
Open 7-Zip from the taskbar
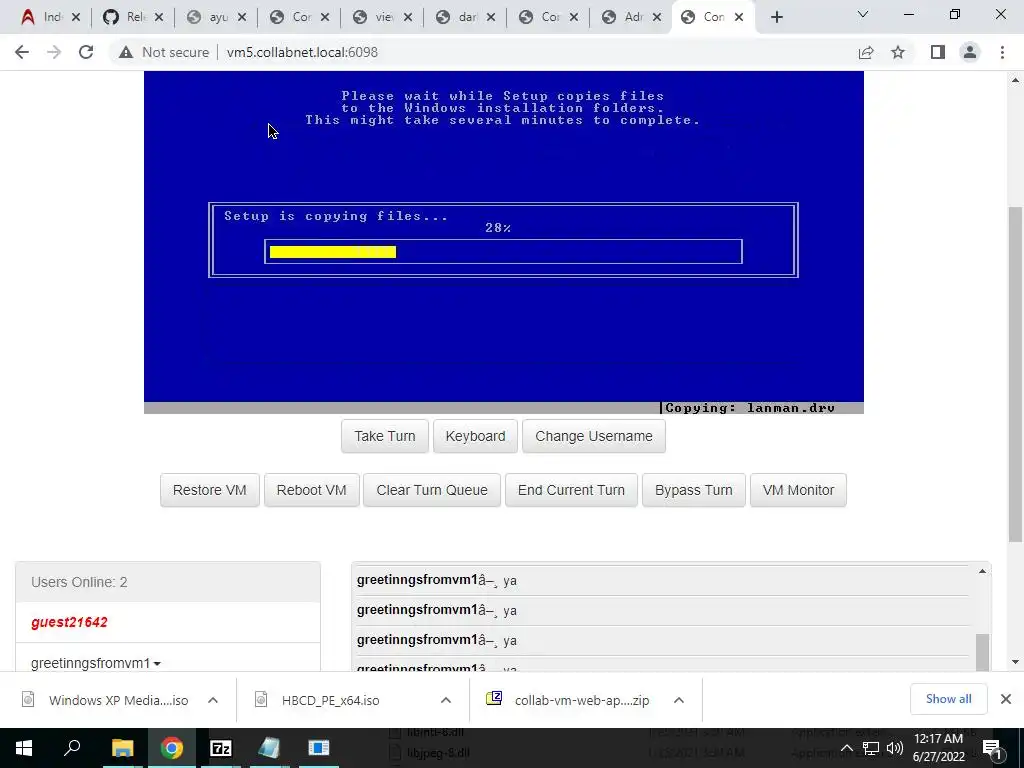(x=221, y=748)
